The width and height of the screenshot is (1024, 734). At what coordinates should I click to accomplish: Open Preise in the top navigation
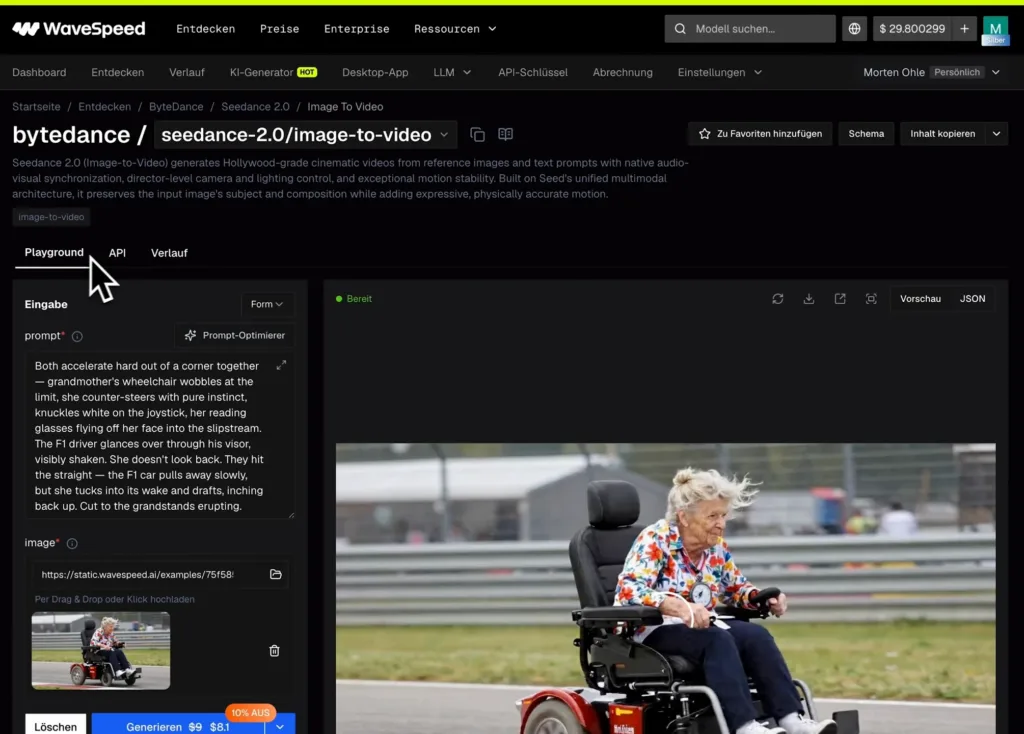280,29
